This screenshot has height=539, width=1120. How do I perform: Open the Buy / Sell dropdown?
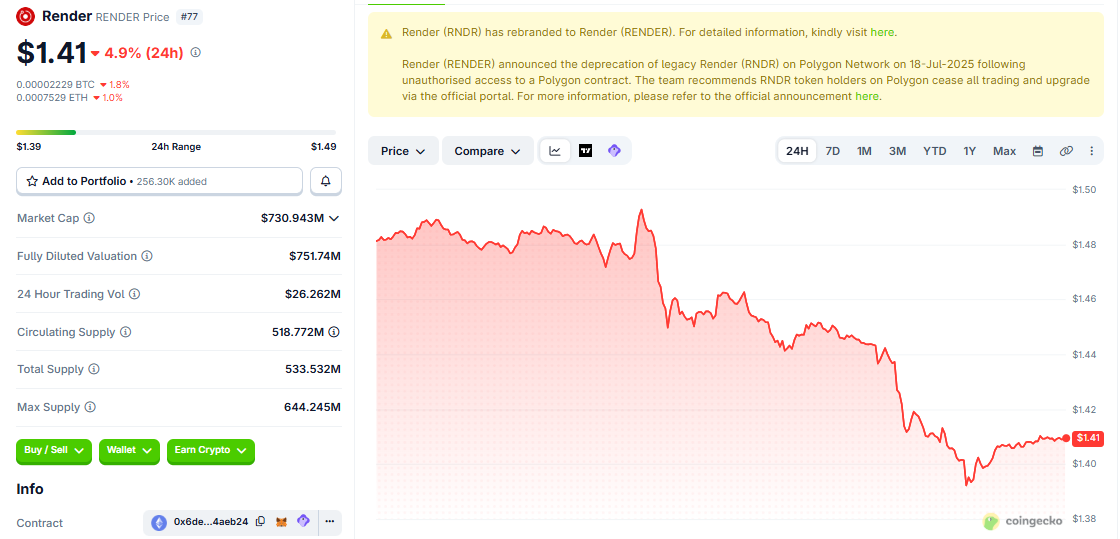tap(54, 450)
